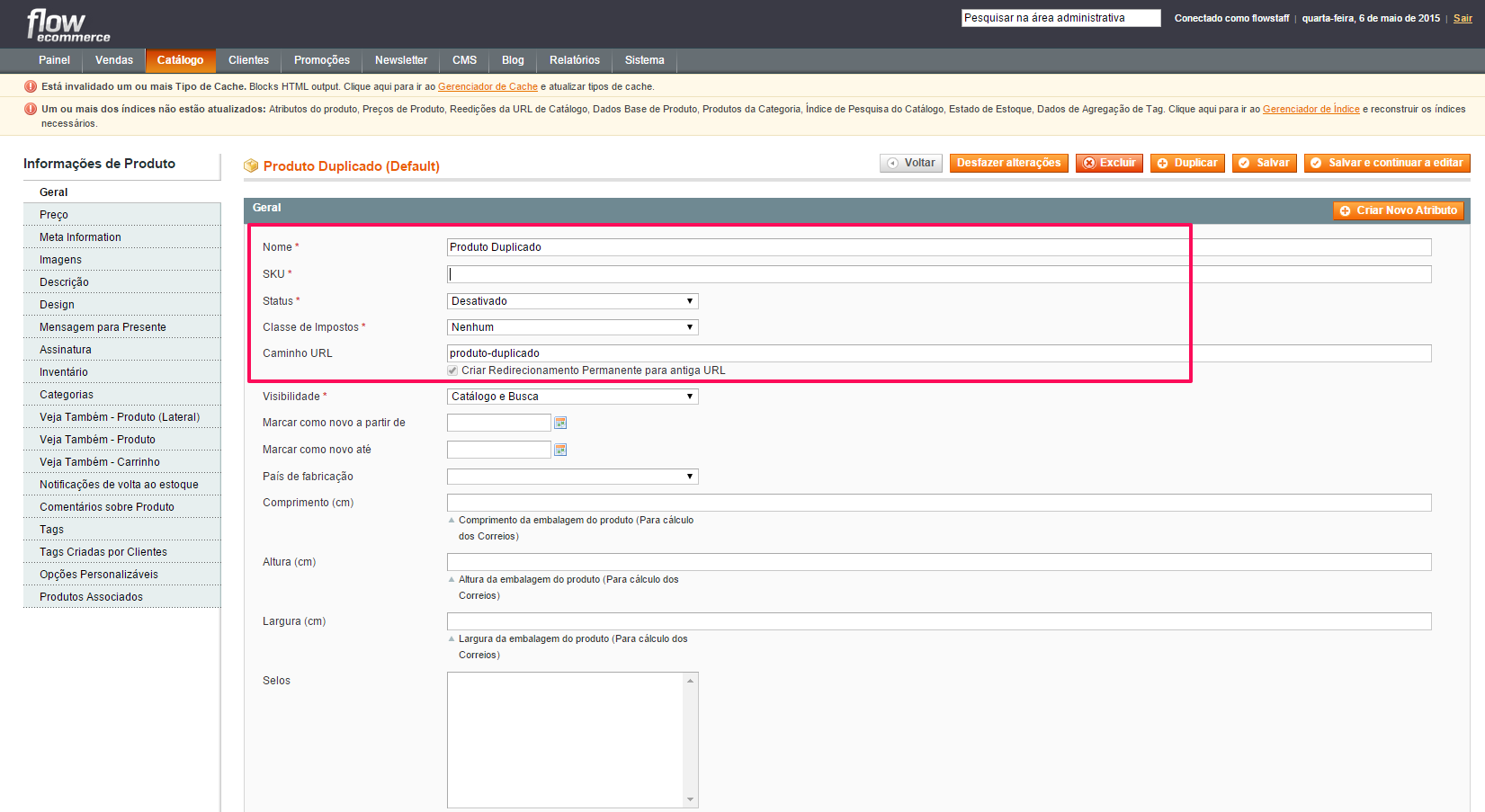Open the Newsletter menu

click(x=401, y=60)
